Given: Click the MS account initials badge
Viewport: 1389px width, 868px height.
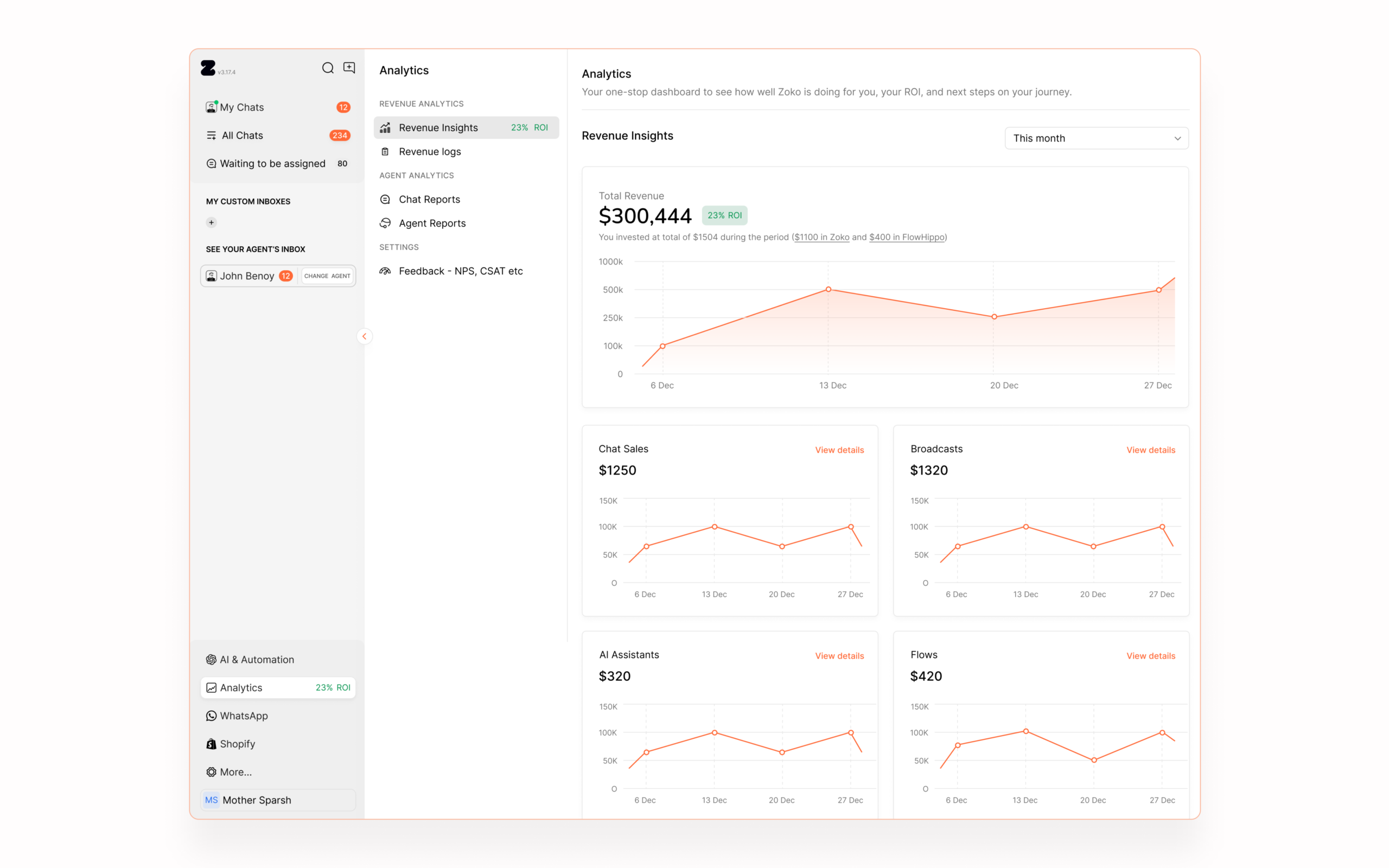Looking at the screenshot, I should [x=211, y=800].
